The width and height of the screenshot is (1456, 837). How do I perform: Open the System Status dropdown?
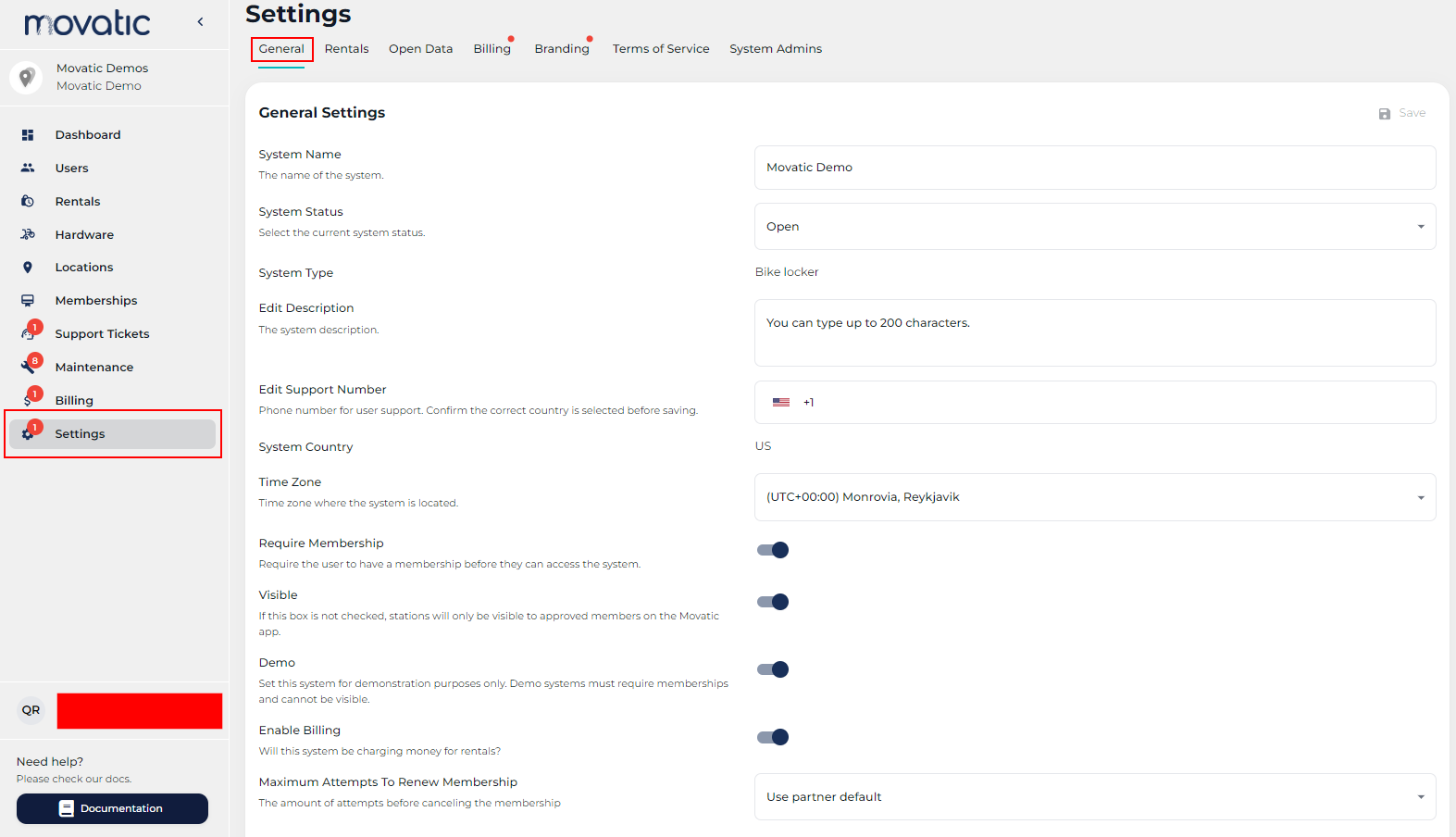[1094, 227]
